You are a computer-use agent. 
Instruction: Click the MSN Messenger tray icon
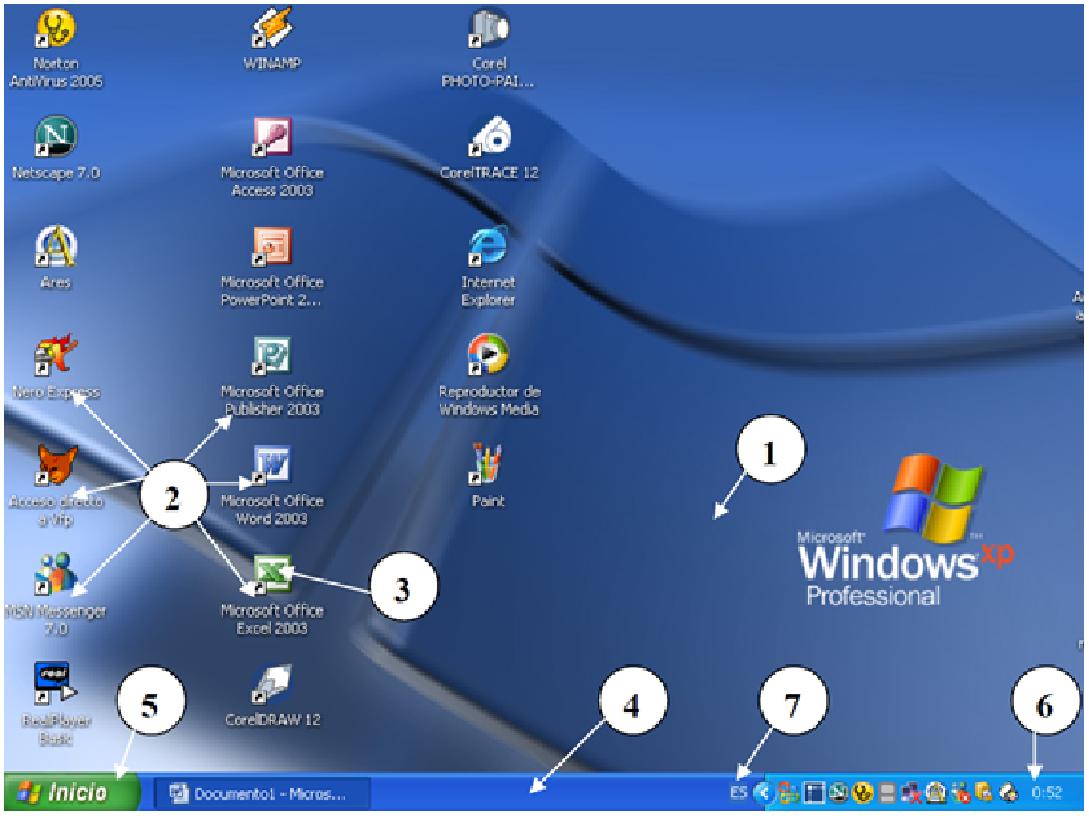click(x=961, y=792)
